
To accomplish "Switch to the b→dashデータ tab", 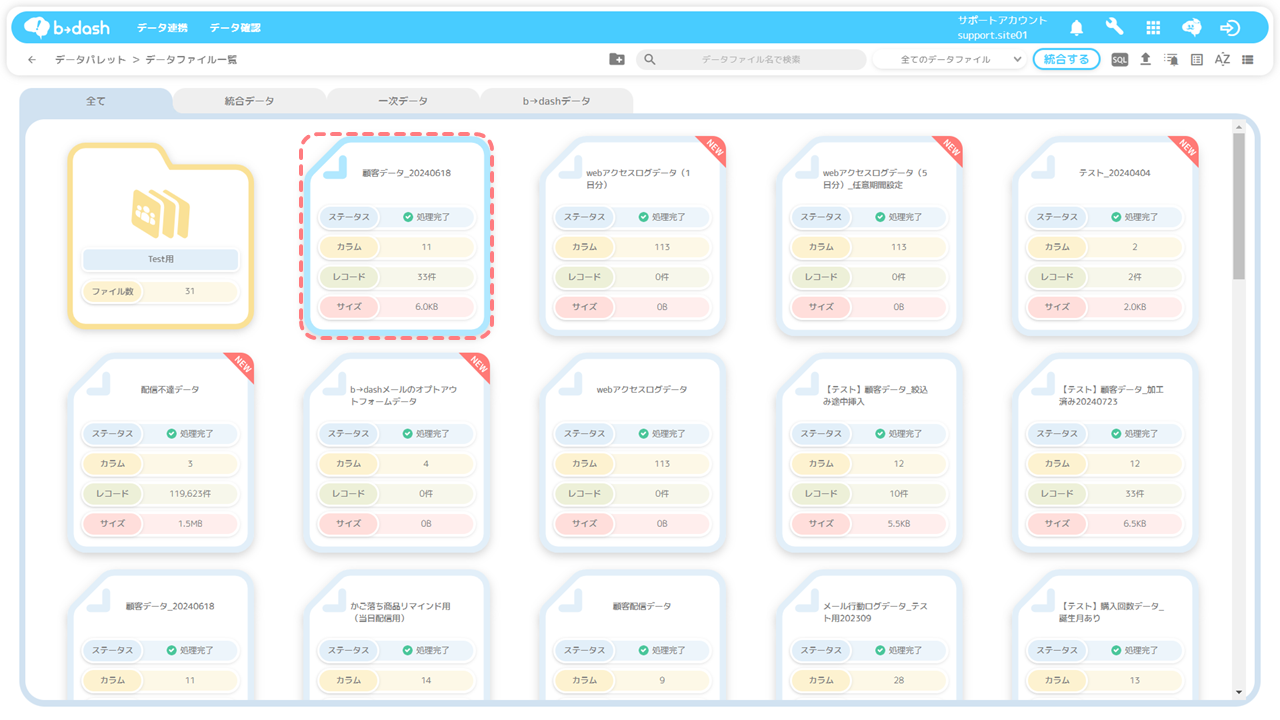I will [x=557, y=101].
